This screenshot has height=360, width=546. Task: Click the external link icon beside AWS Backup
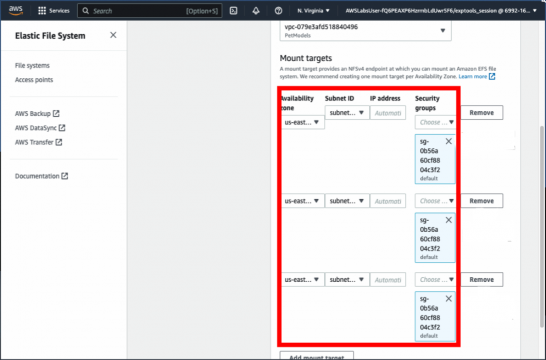pyautogui.click(x=56, y=114)
